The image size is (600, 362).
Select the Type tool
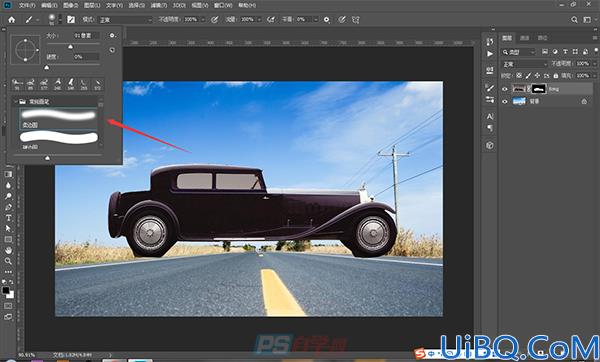click(x=8, y=218)
